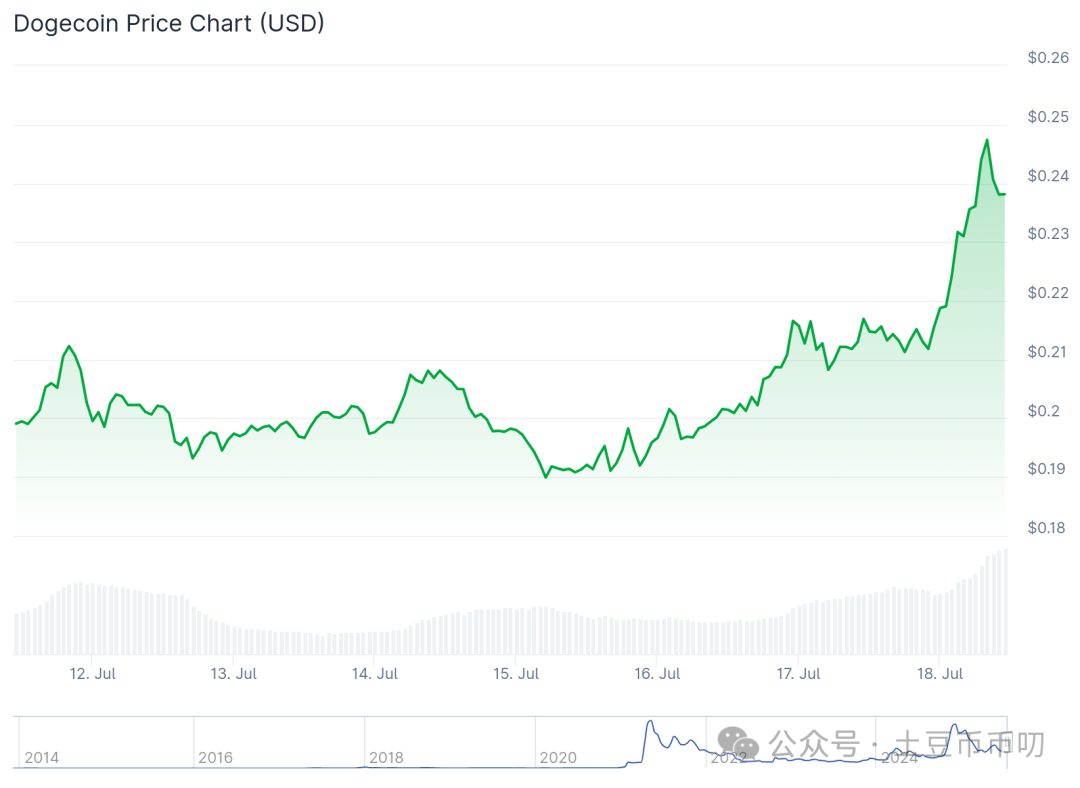Jump to 2018 in the range navigator
Image resolution: width=1080 pixels, height=788 pixels.
tap(386, 757)
